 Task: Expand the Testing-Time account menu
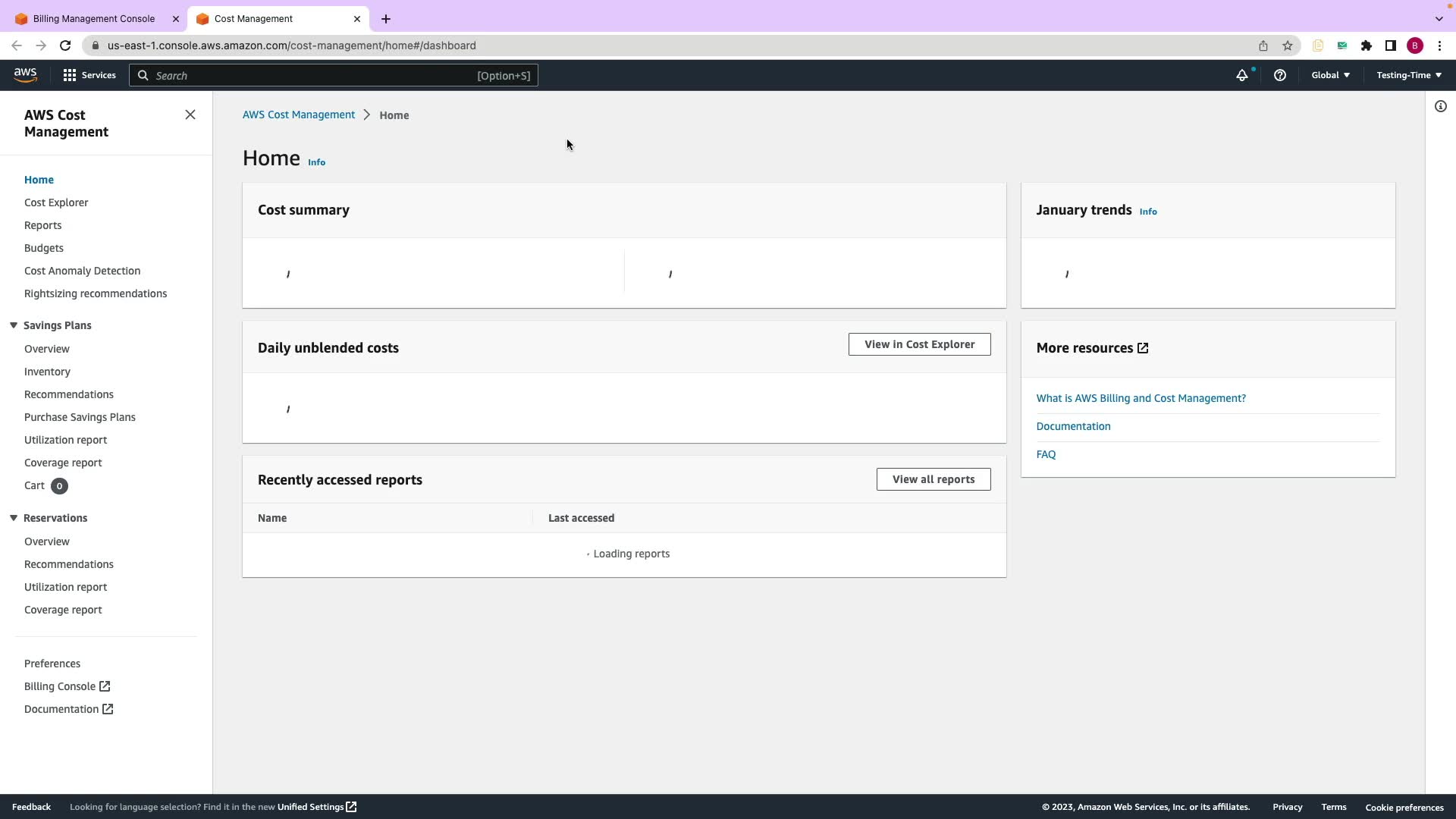point(1408,75)
